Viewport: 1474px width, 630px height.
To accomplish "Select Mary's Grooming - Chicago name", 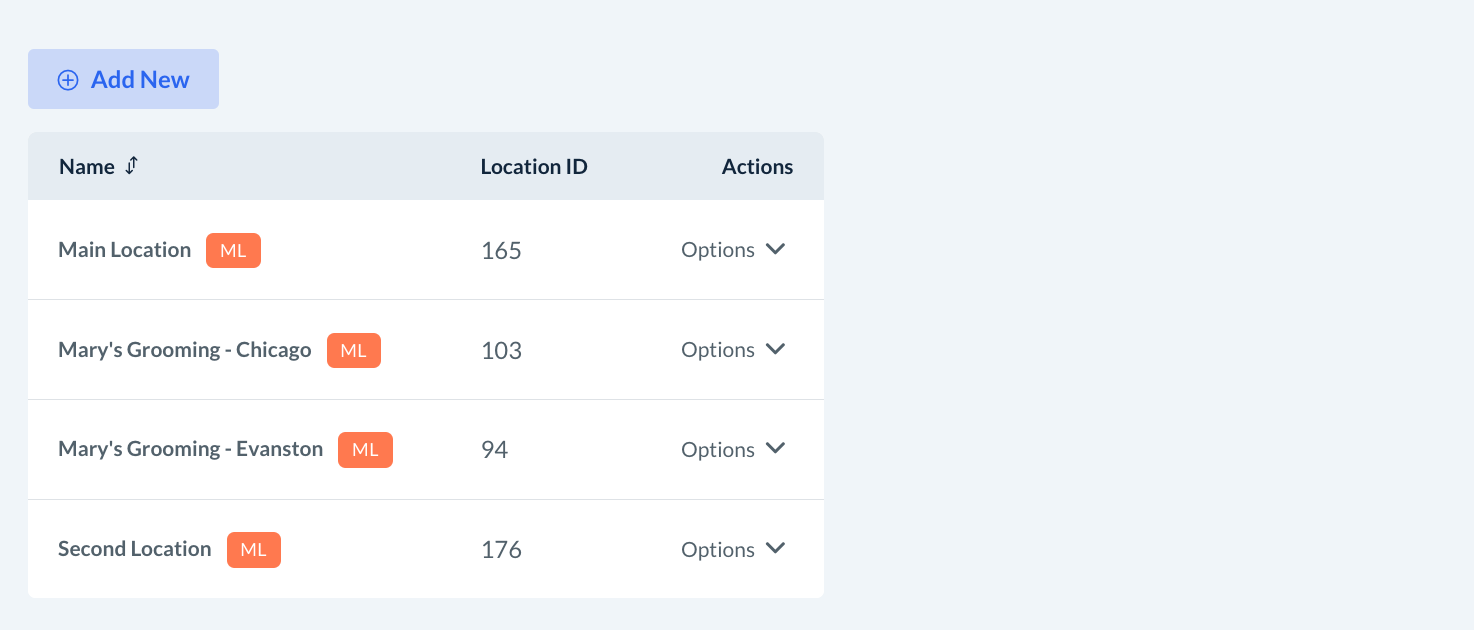I will 185,350.
